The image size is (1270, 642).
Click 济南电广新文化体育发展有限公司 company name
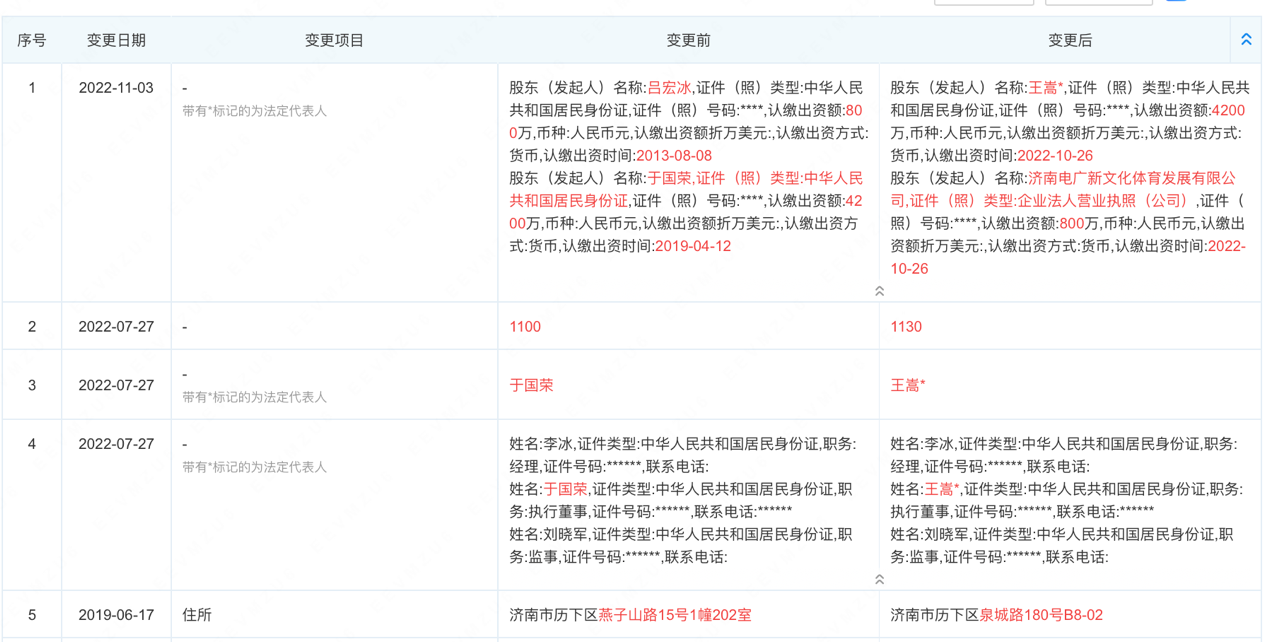1063,189
